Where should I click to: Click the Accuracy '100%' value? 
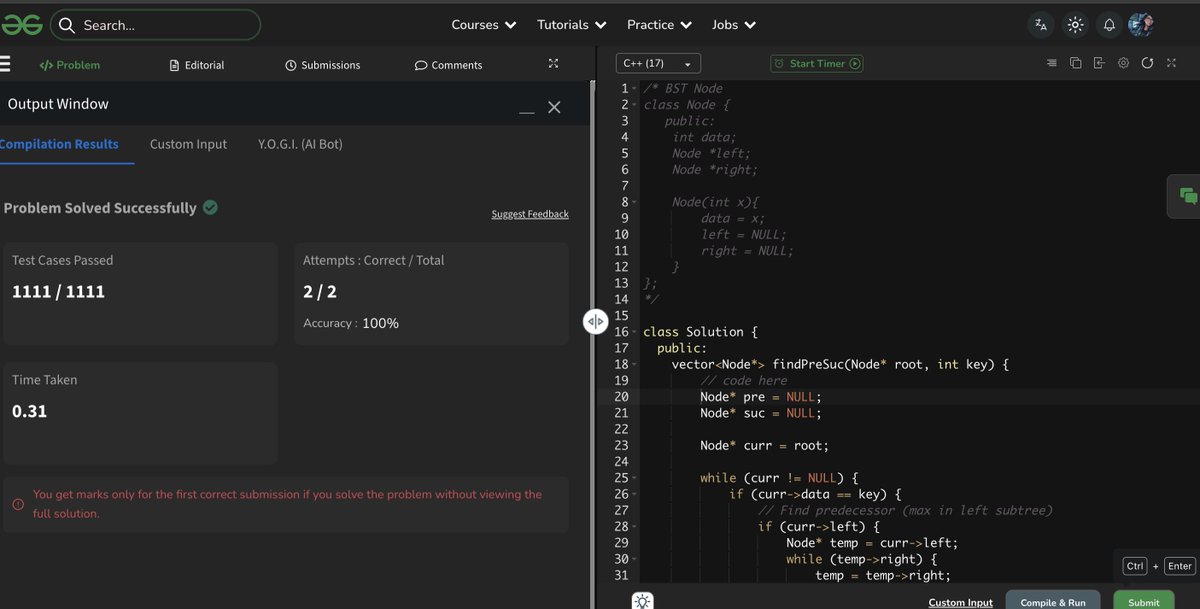point(380,323)
